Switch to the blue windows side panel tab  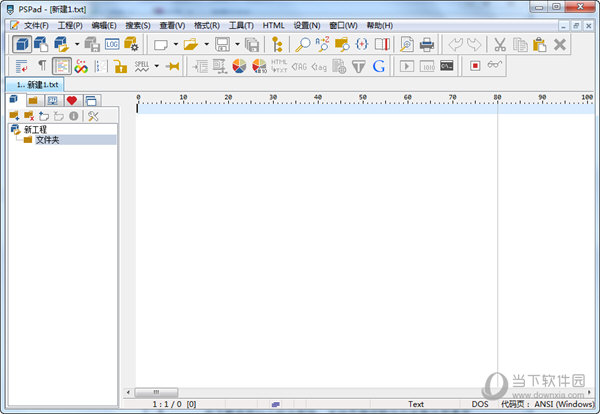[x=91, y=101]
